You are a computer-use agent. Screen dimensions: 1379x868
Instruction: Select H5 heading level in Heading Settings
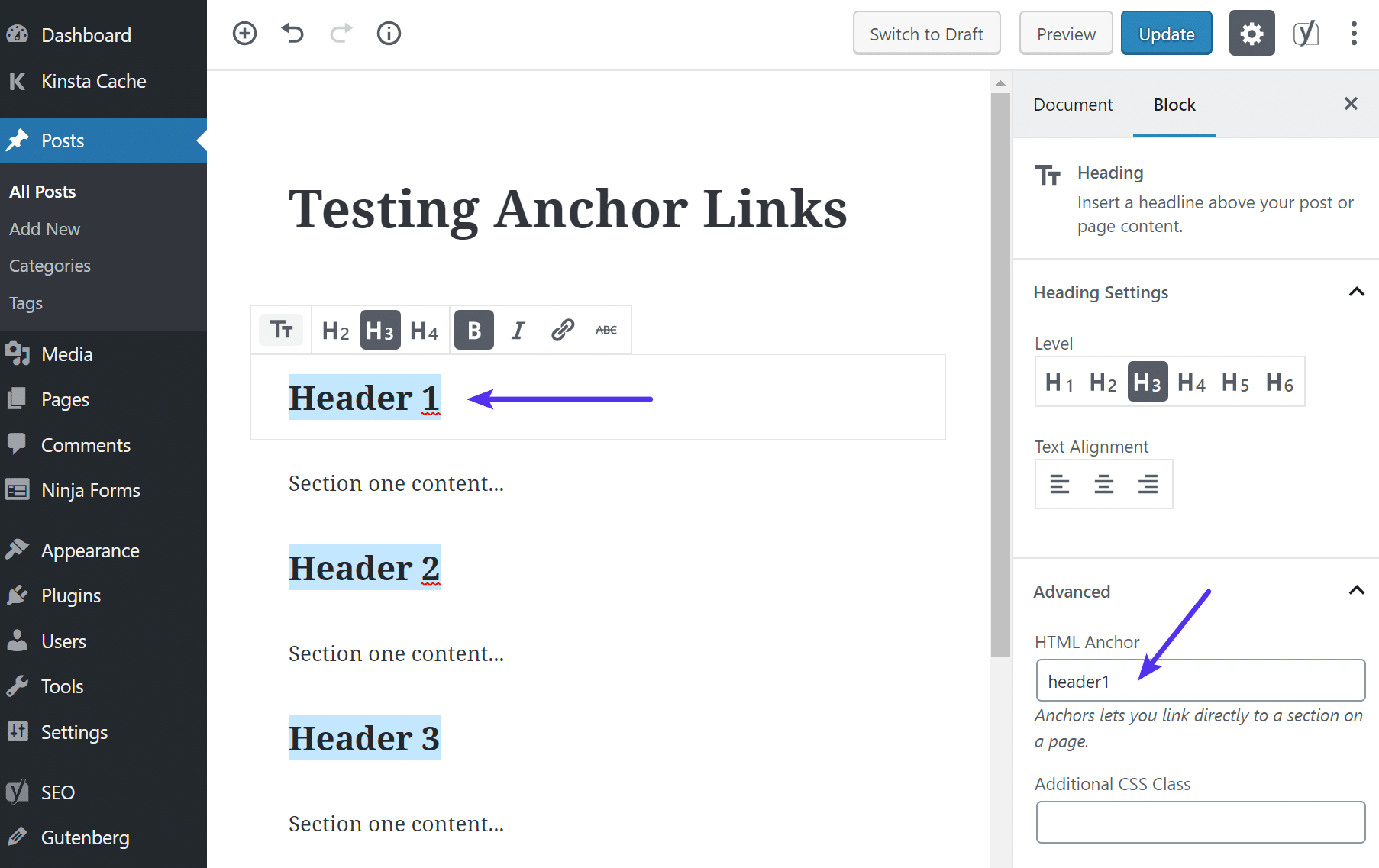[x=1235, y=382]
